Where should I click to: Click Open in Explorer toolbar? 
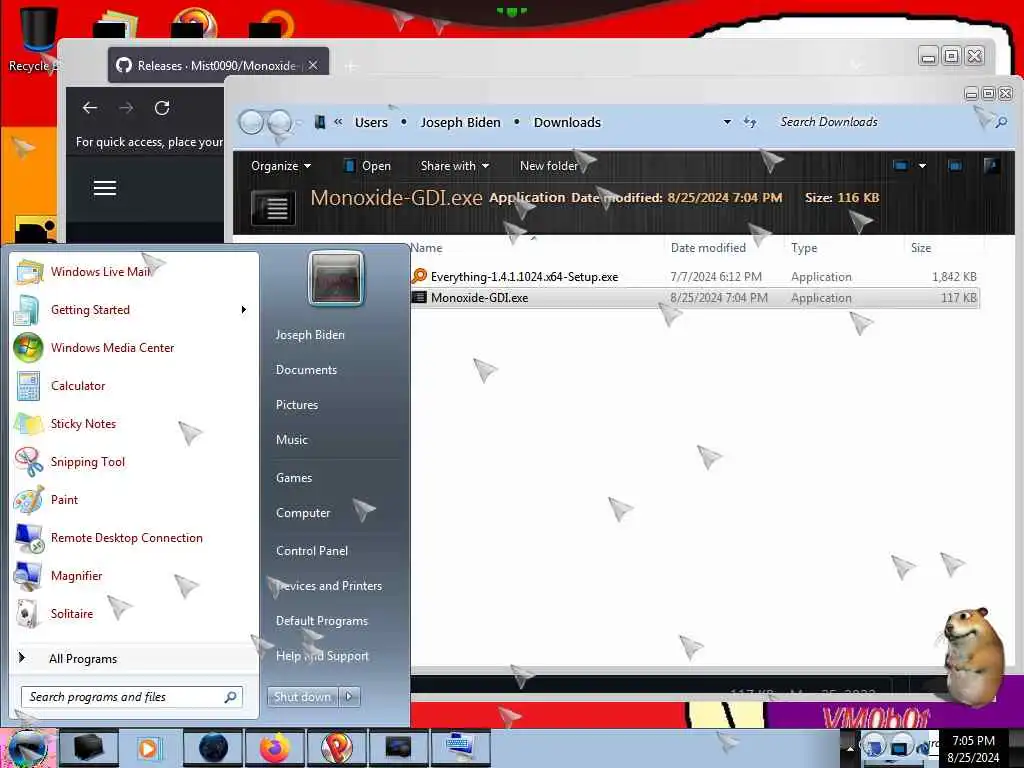(x=368, y=166)
